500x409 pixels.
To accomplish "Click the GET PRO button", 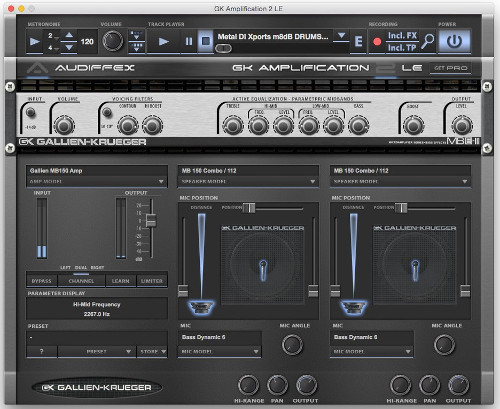I will tap(451, 68).
